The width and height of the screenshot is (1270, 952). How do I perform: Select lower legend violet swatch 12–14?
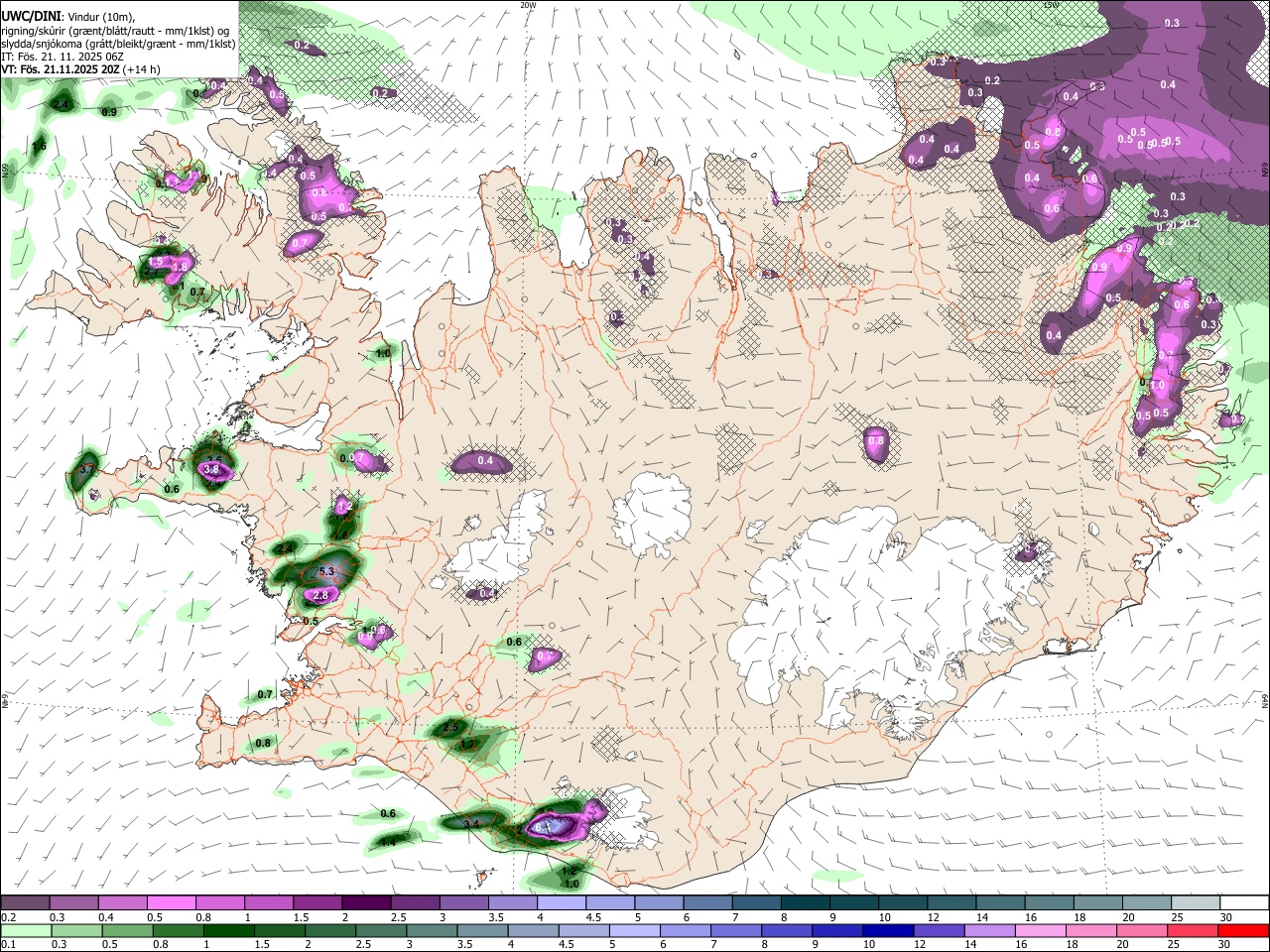pyautogui.click(x=938, y=930)
